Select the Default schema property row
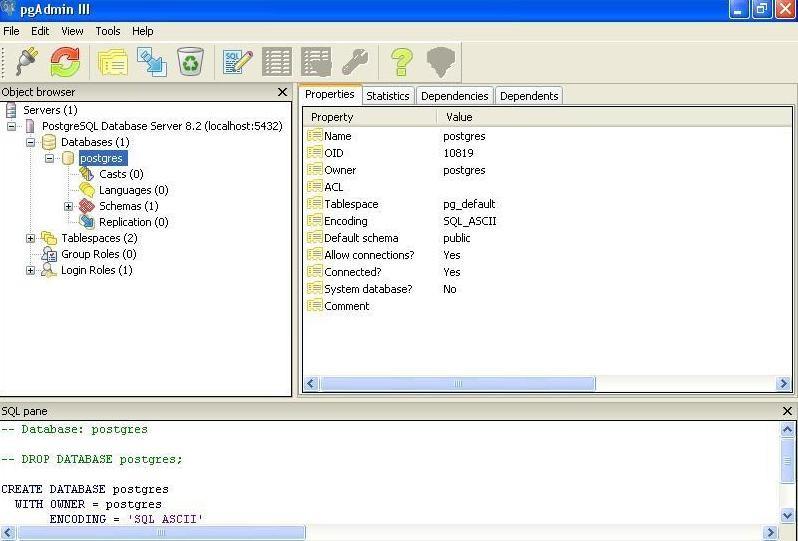The width and height of the screenshot is (798, 541). (548, 238)
